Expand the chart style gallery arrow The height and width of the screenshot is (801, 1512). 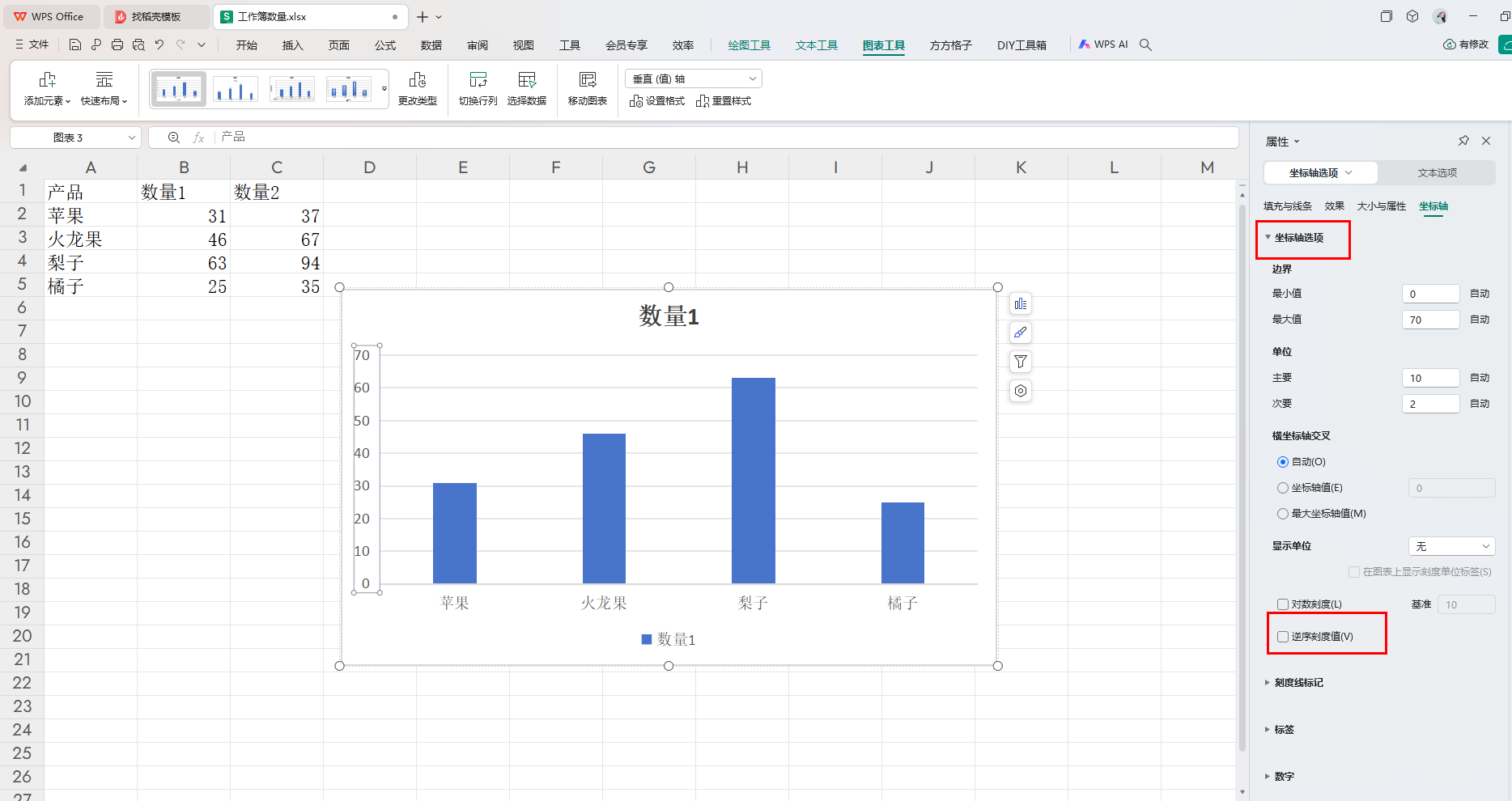[384, 89]
